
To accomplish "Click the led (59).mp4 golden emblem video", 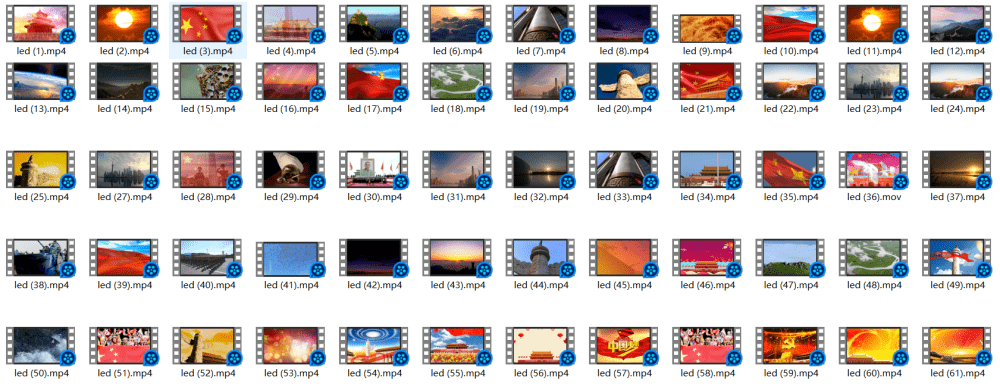I will click(x=791, y=346).
